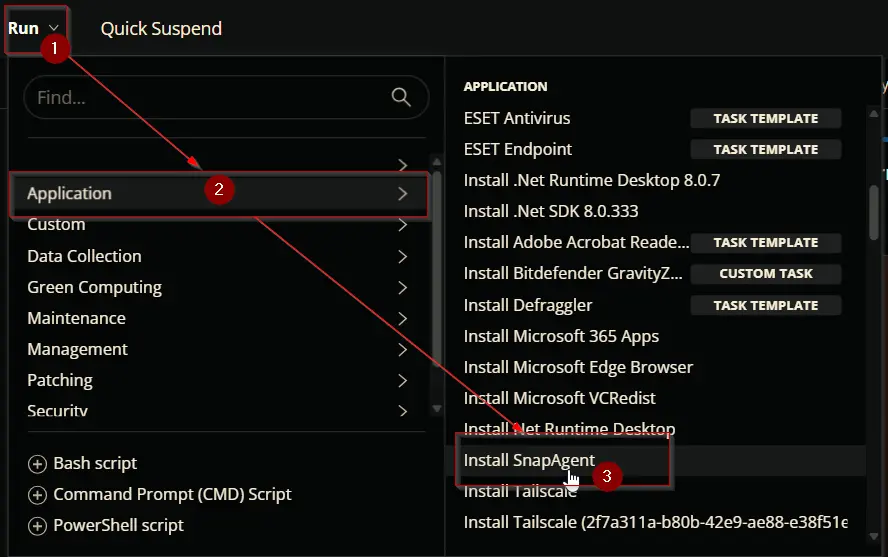Viewport: 888px width, 557px height.
Task: Select Install .Net SDK 8.0.333
Action: (x=551, y=211)
